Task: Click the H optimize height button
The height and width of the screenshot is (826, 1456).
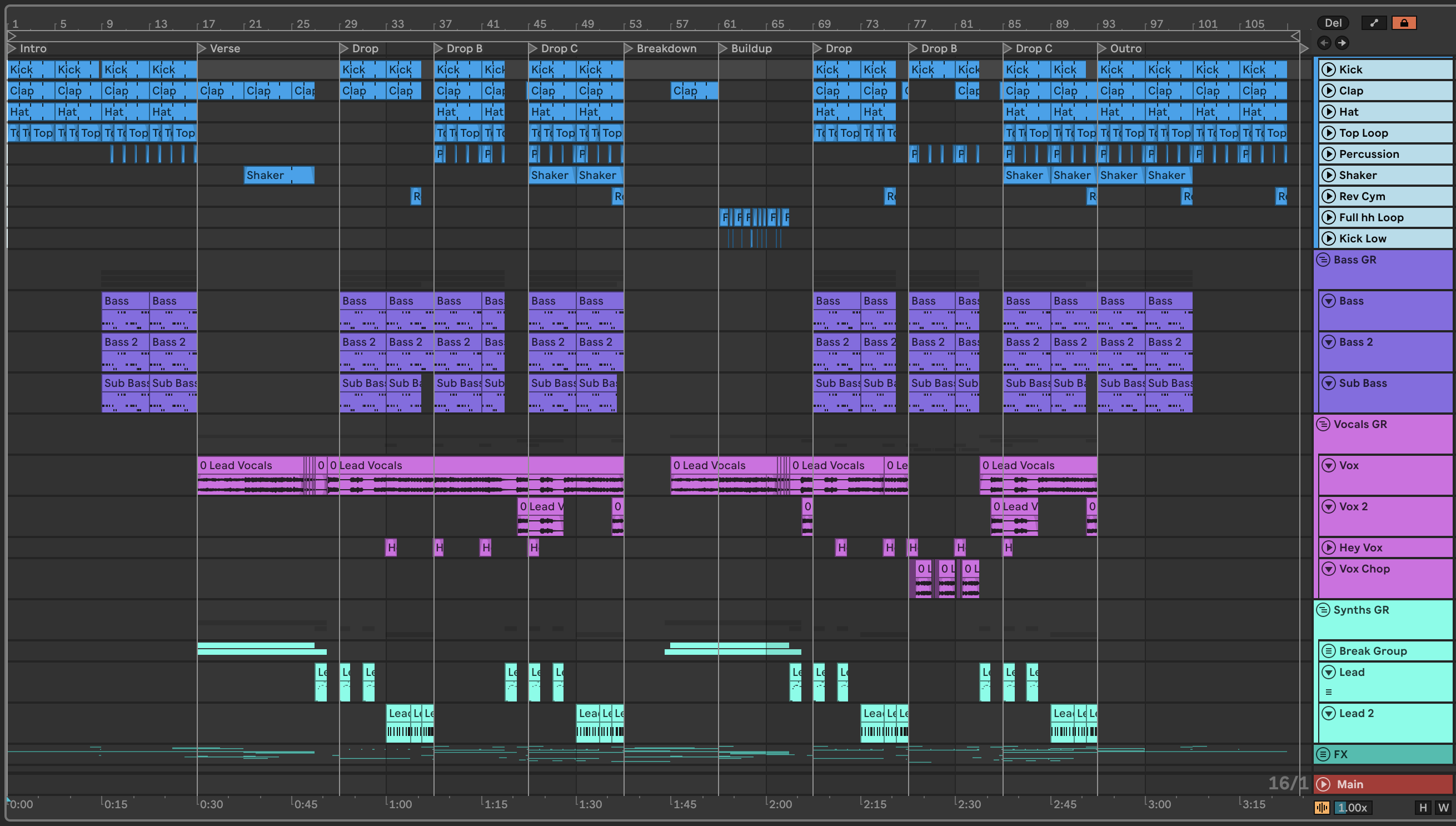Action: (x=1423, y=807)
